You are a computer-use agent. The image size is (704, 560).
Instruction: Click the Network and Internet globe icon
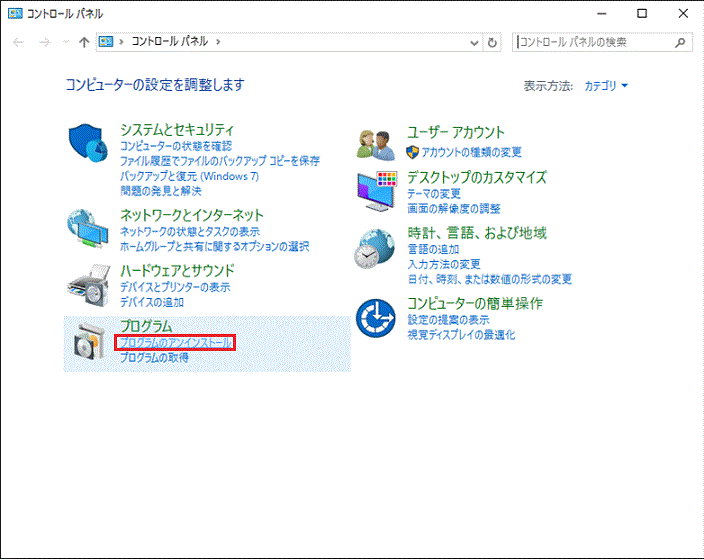coord(88,229)
